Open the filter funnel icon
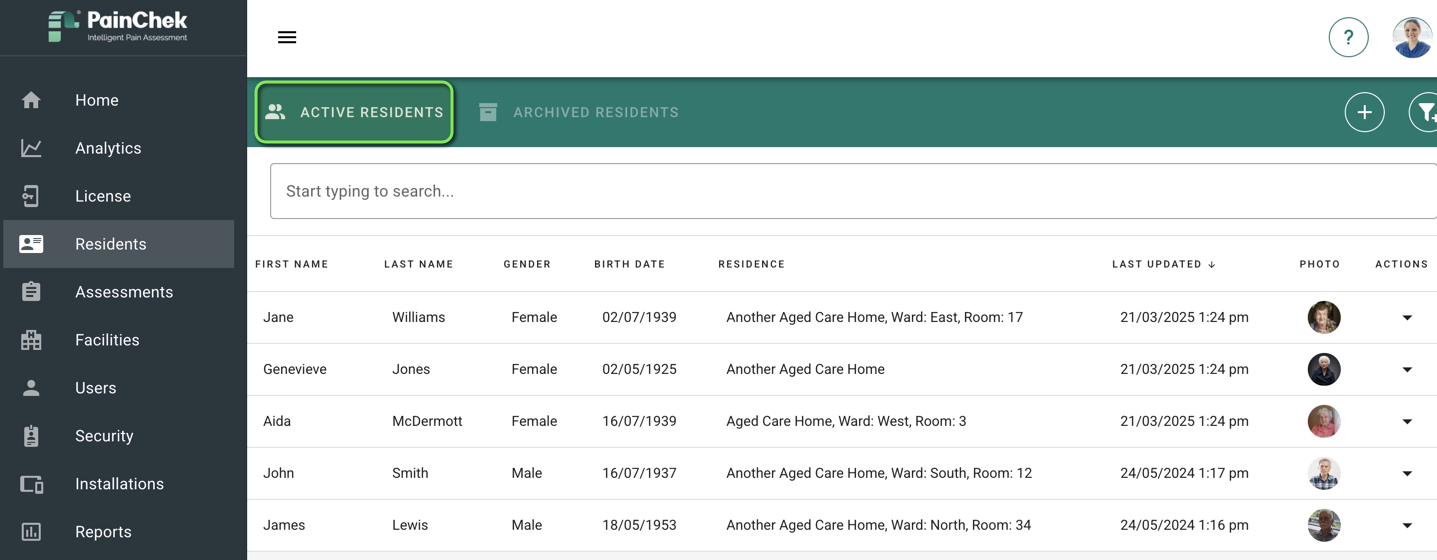 tap(1424, 112)
